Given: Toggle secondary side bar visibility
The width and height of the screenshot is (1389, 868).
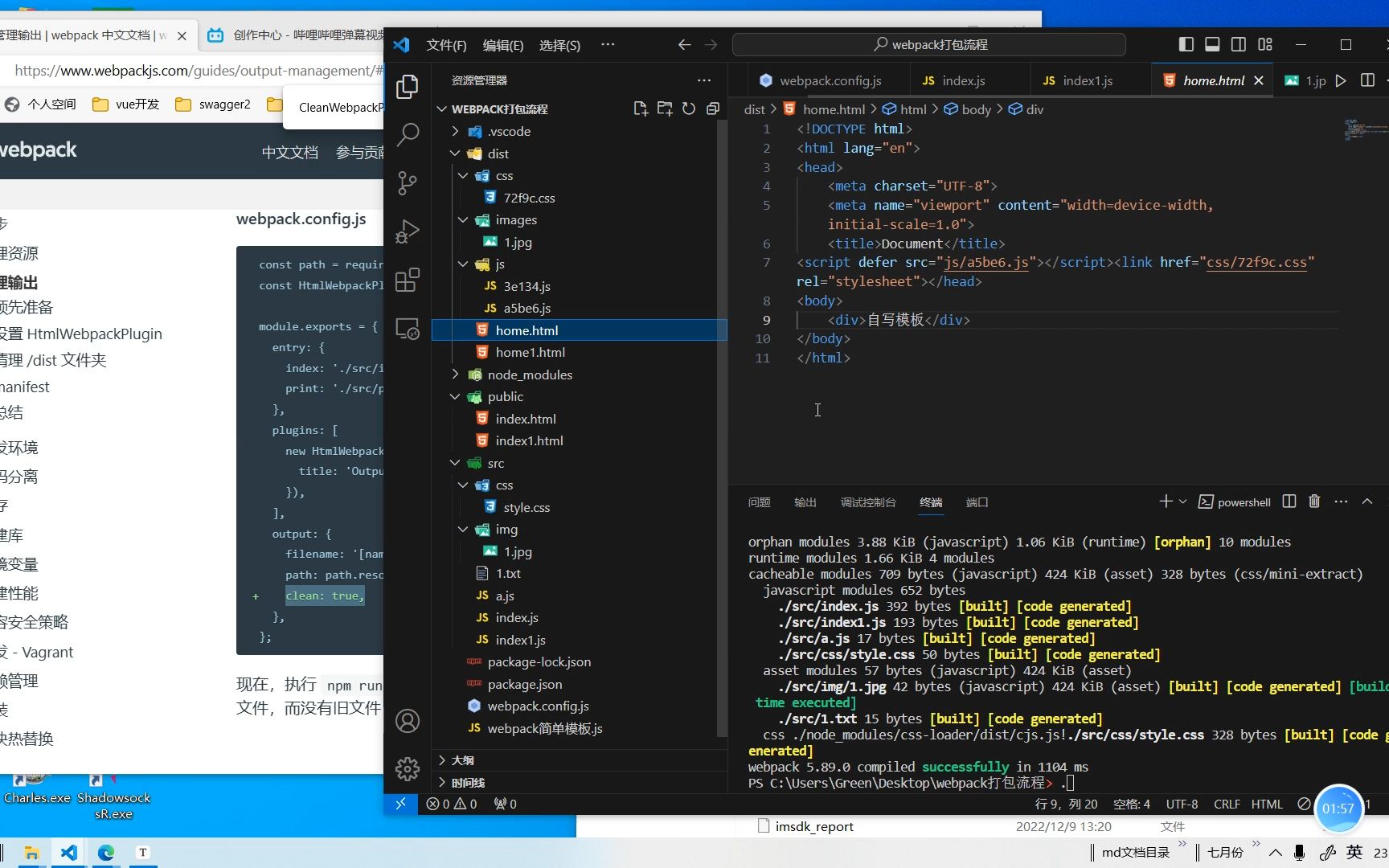Looking at the screenshot, I should click(1239, 45).
